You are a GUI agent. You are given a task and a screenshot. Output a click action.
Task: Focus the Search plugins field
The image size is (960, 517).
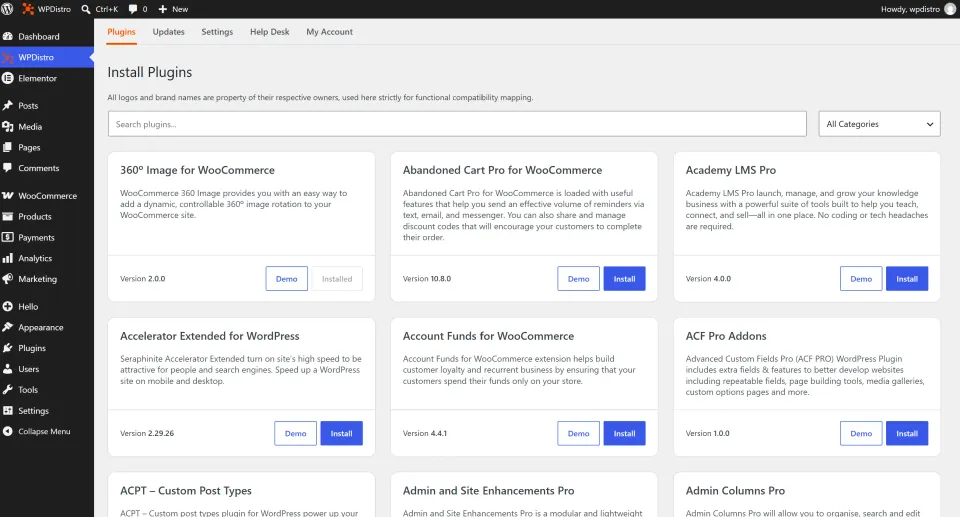click(x=457, y=124)
